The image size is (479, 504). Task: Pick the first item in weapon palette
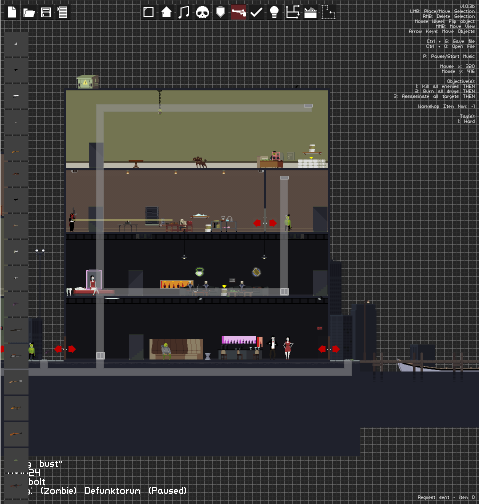16,44
